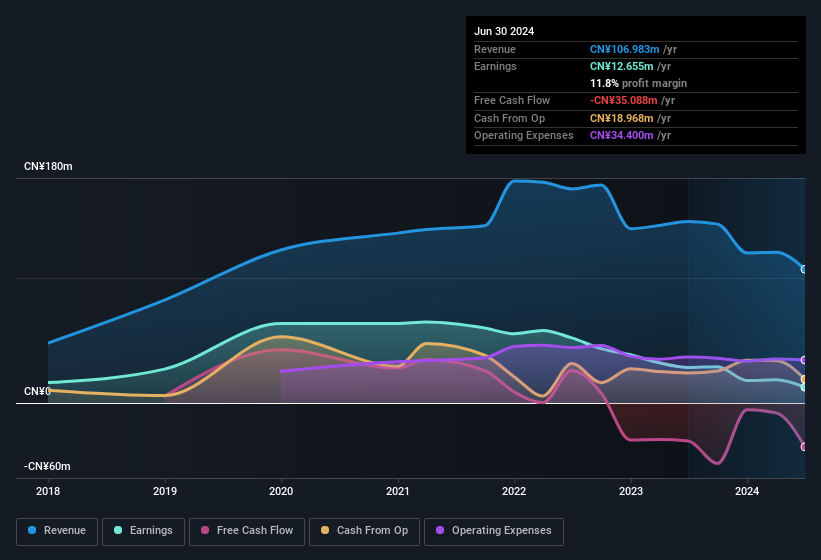The height and width of the screenshot is (560, 821).
Task: Click the -CN¥60m y-axis label
Action: pos(47,466)
